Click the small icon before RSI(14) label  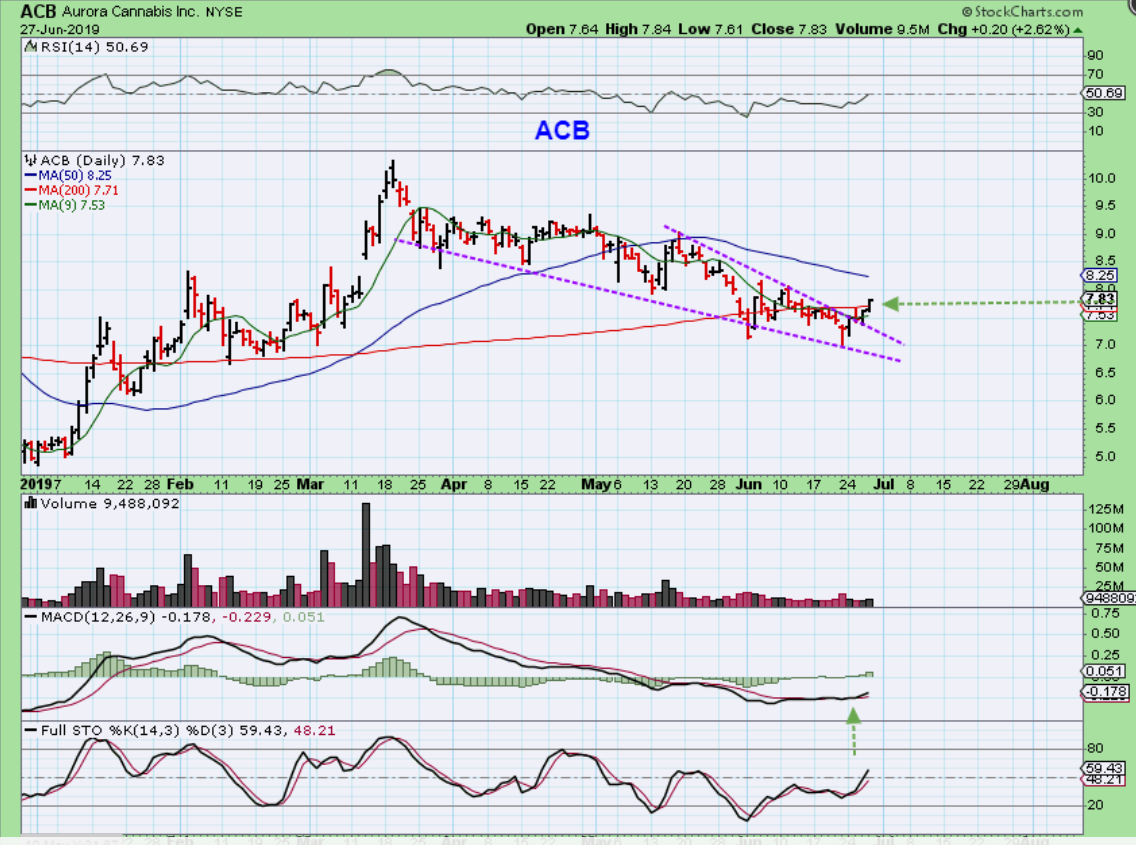point(30,46)
